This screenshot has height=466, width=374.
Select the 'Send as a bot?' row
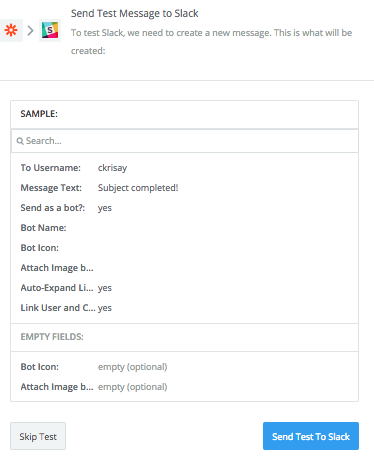coord(185,208)
